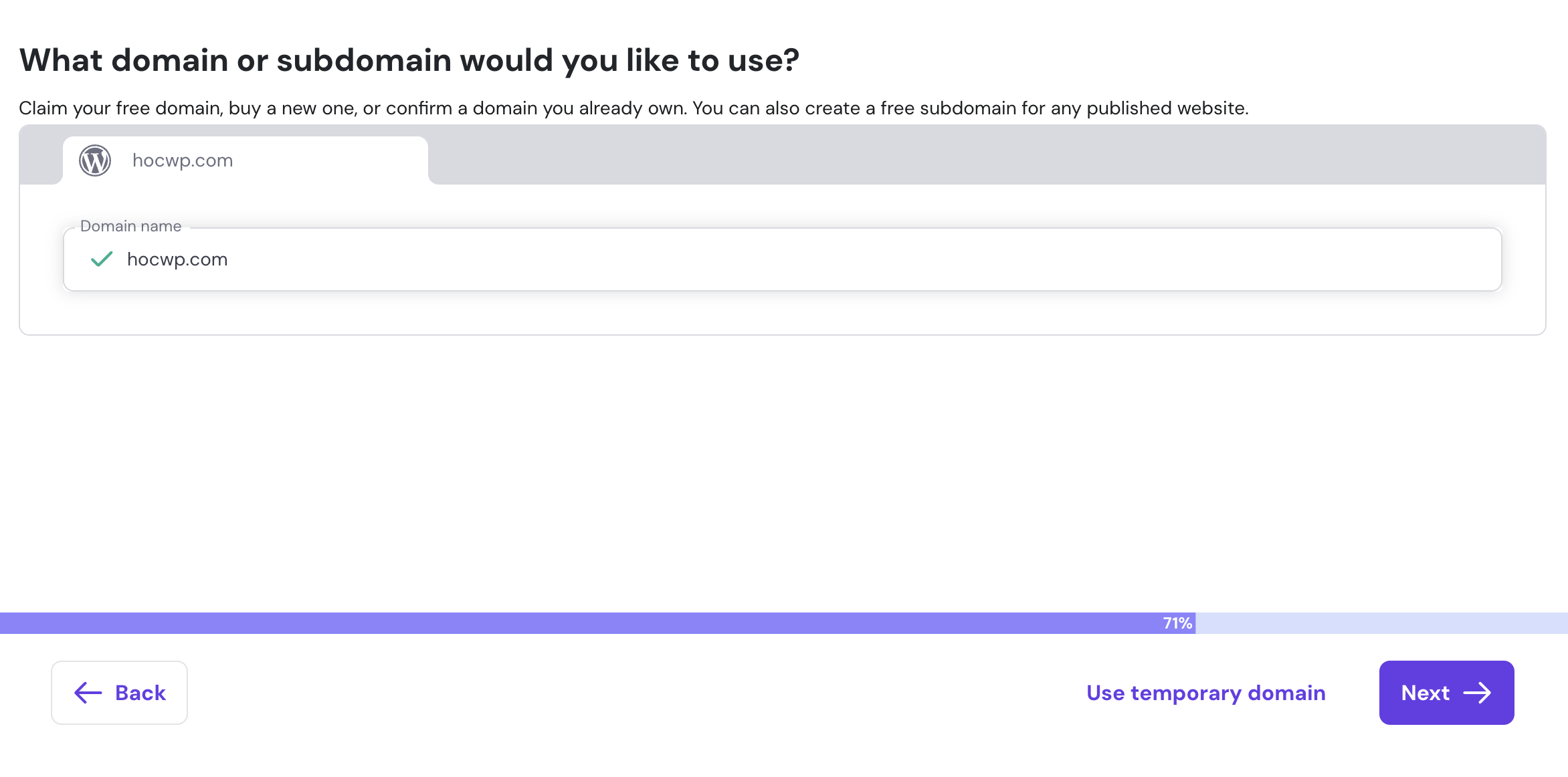Select the hocwp.com tab label

tap(183, 160)
